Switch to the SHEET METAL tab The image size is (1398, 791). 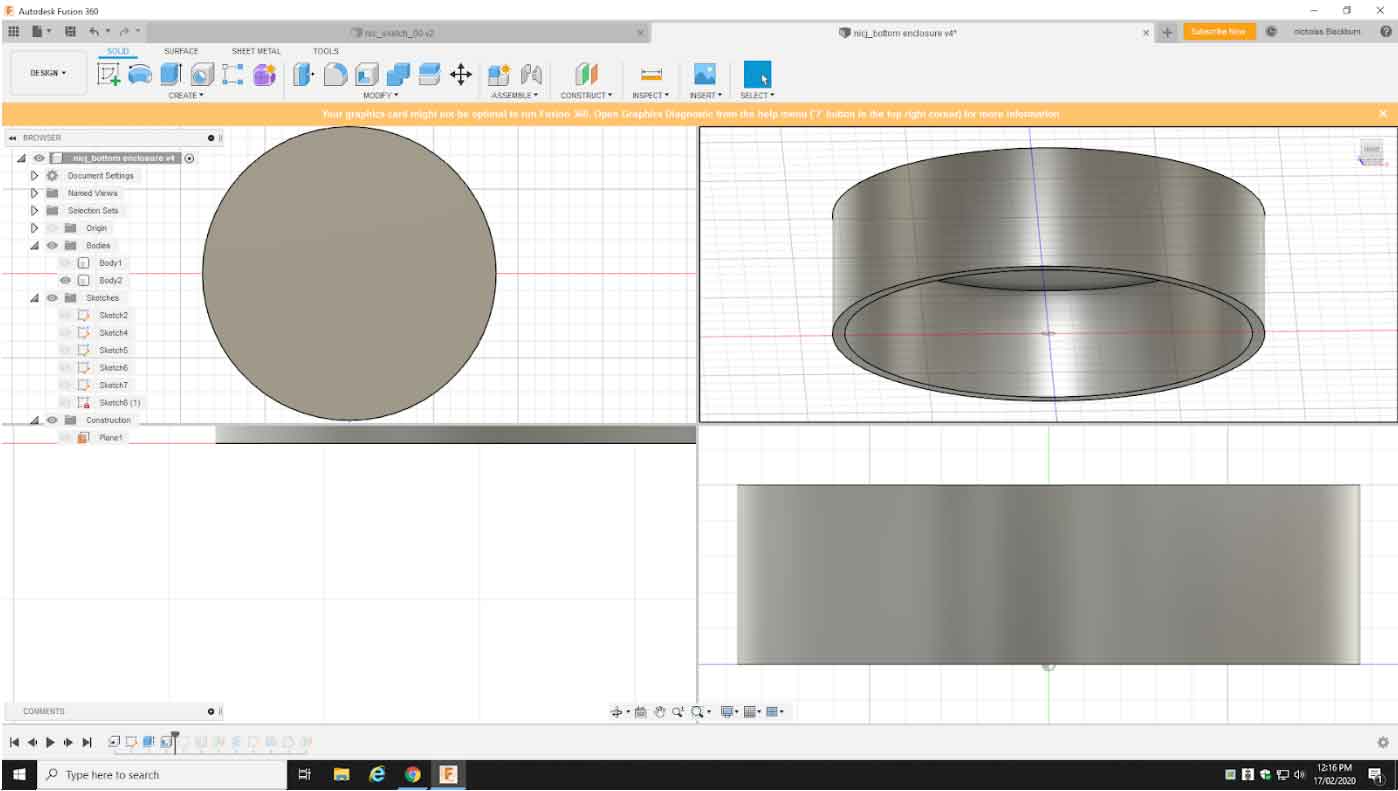pos(256,51)
